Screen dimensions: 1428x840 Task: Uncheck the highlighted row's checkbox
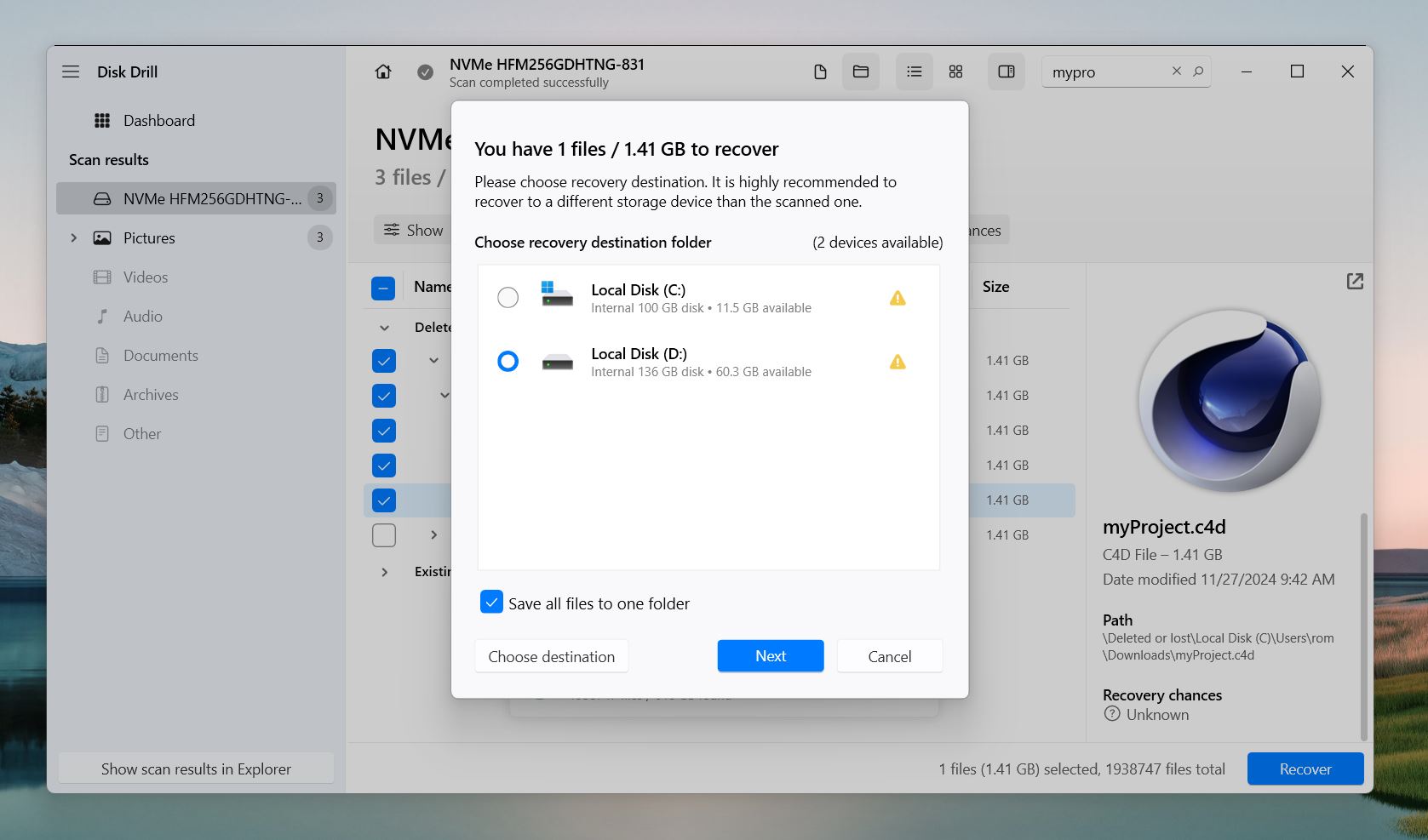(x=384, y=500)
